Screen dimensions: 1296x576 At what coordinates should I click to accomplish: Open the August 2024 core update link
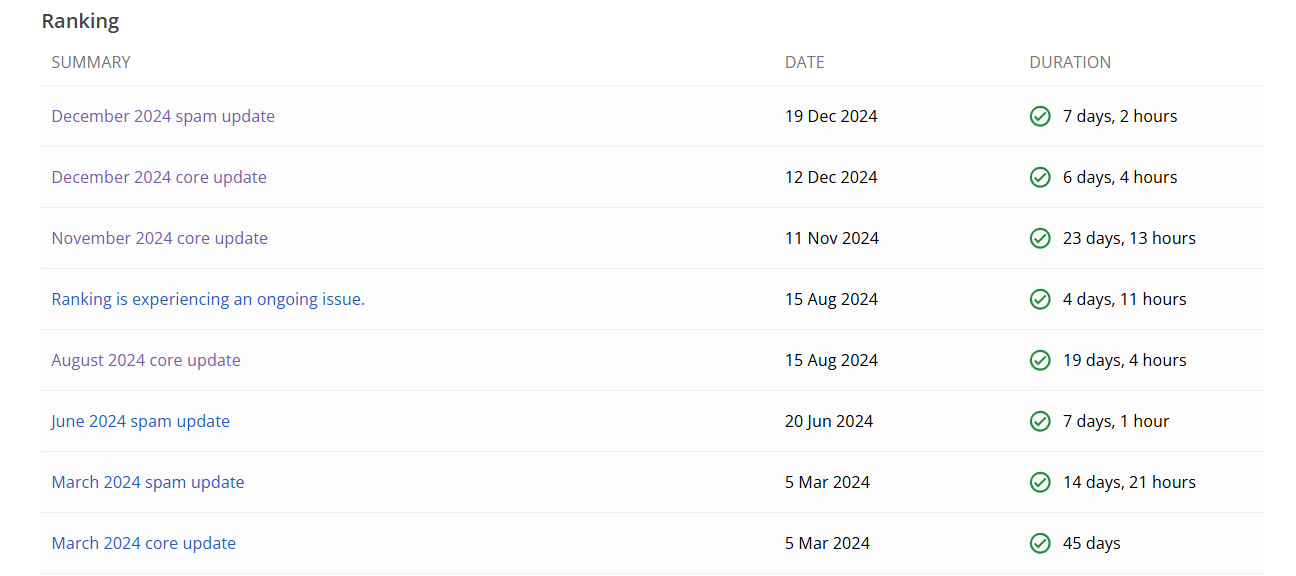tap(146, 360)
